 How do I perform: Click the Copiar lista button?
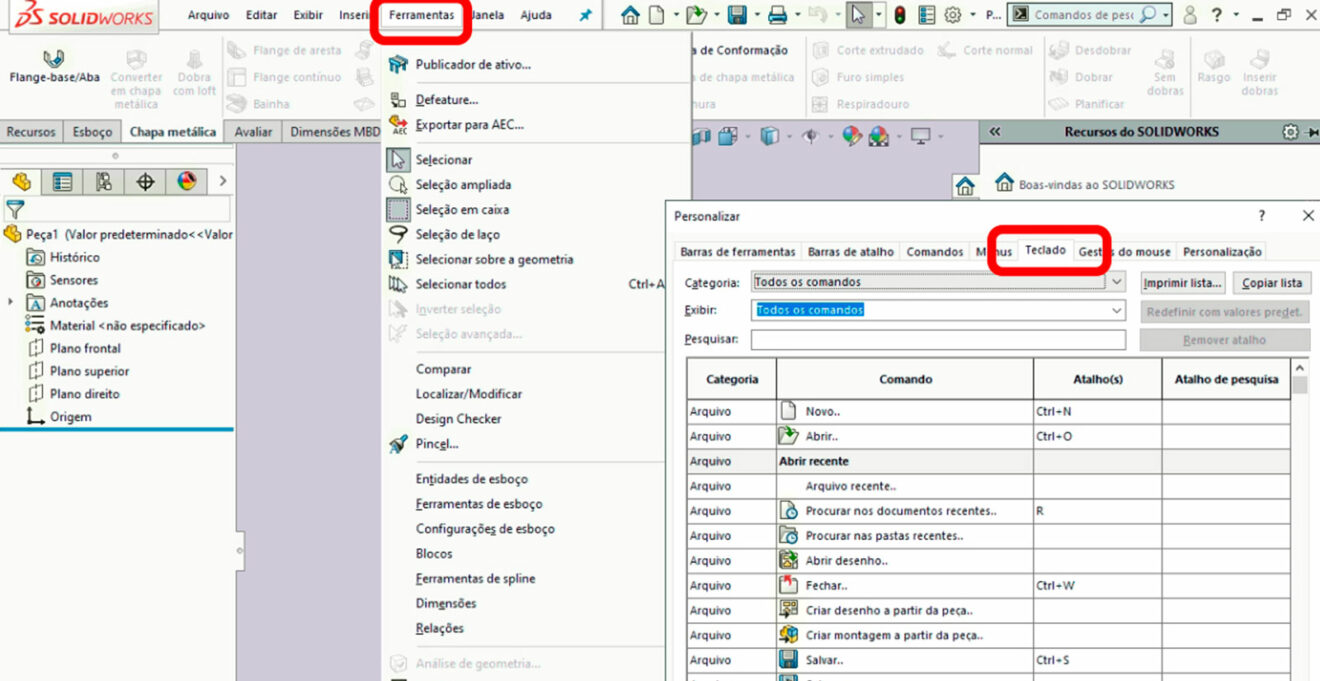(1272, 282)
